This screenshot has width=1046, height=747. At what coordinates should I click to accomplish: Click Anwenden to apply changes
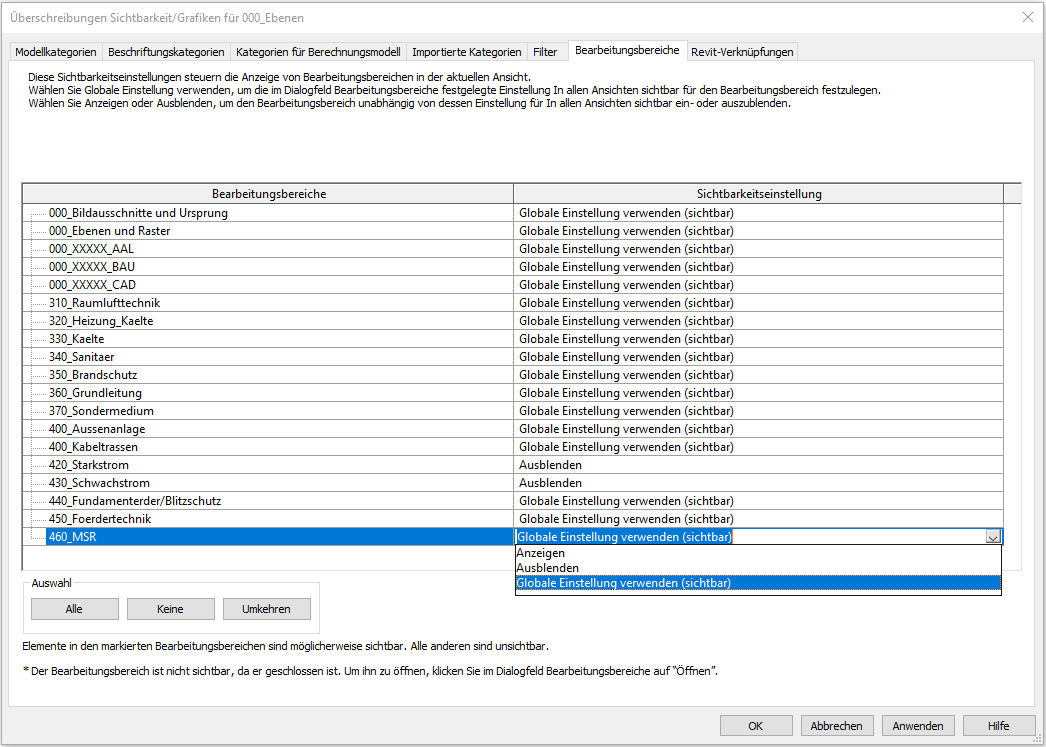click(917, 726)
